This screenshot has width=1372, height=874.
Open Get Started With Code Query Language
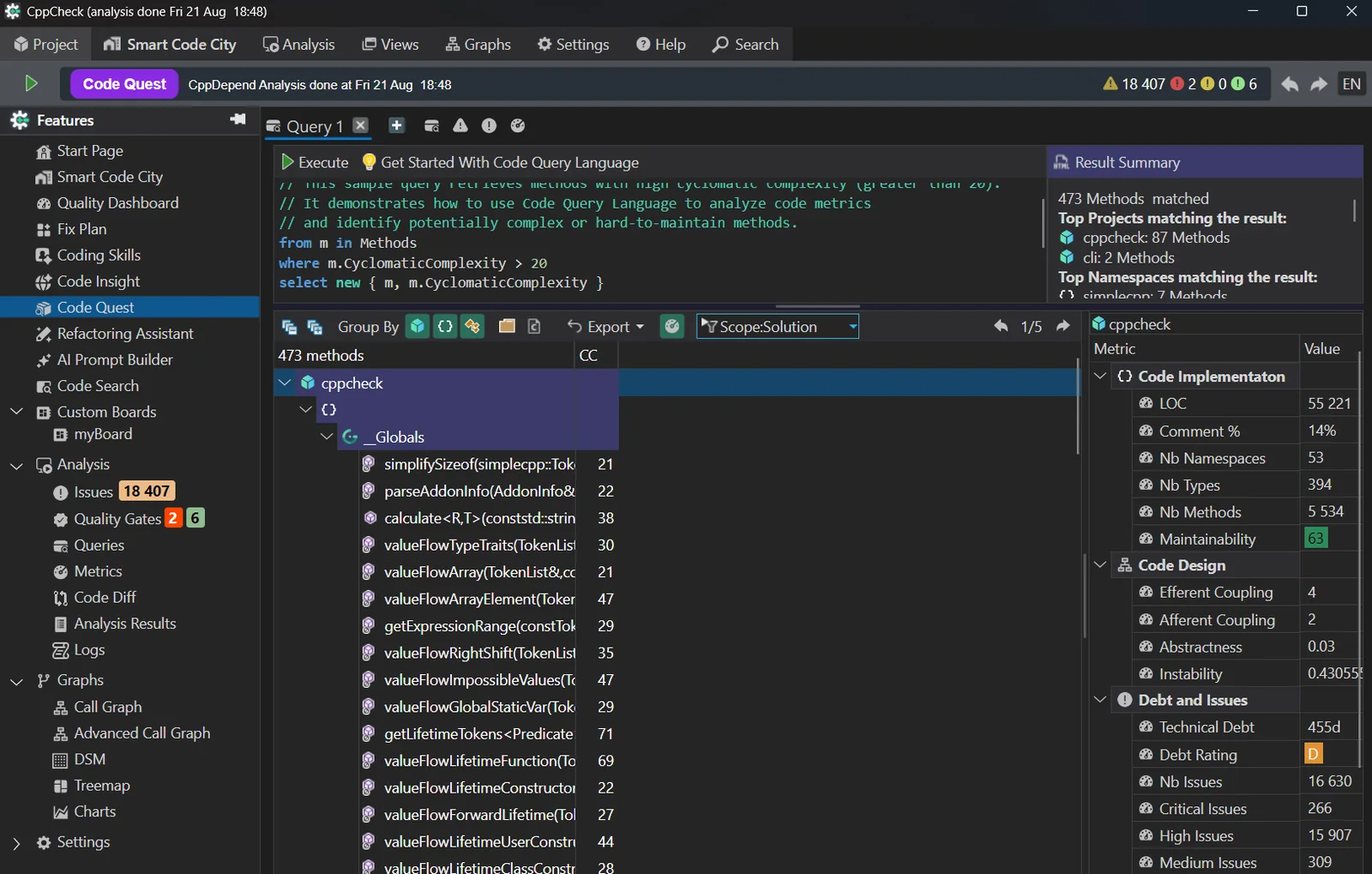click(501, 162)
